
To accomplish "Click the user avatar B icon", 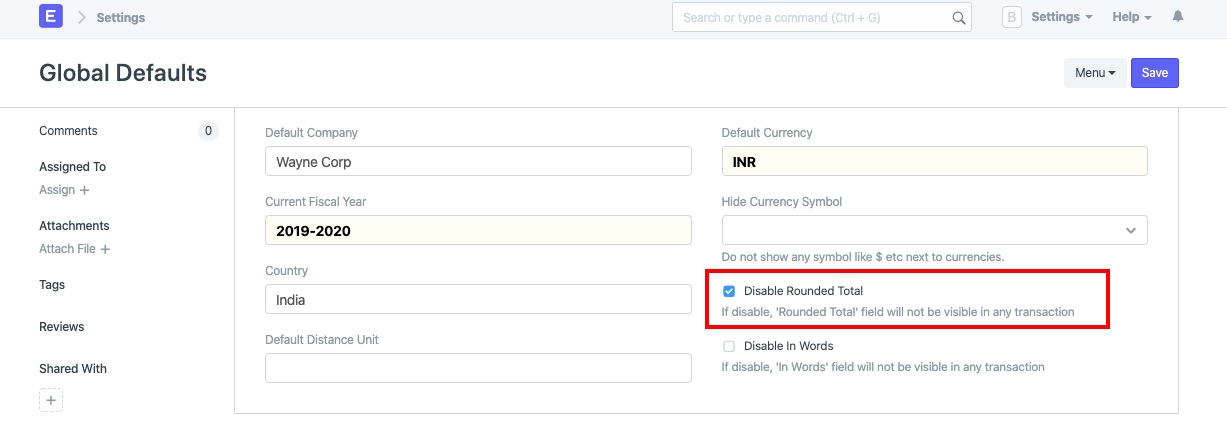I will point(1012,17).
